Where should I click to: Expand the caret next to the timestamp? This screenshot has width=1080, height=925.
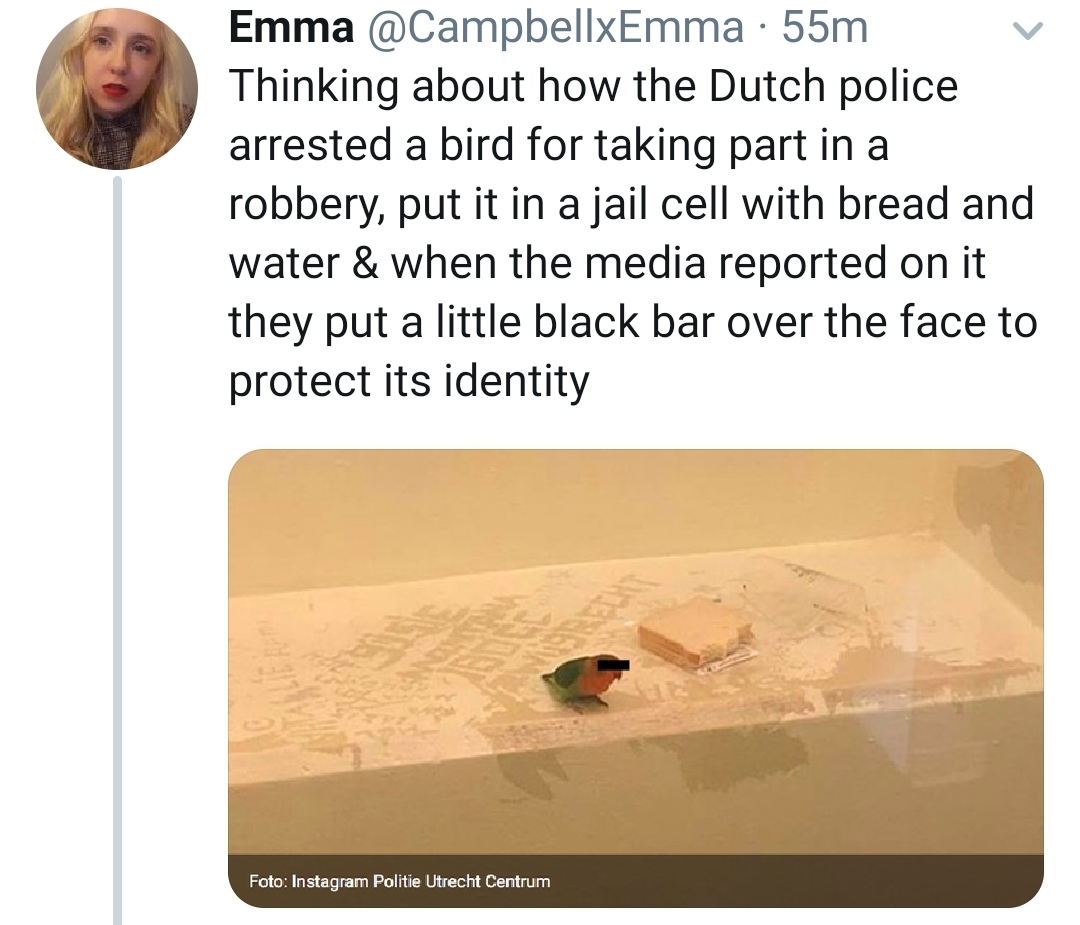tap(1028, 32)
